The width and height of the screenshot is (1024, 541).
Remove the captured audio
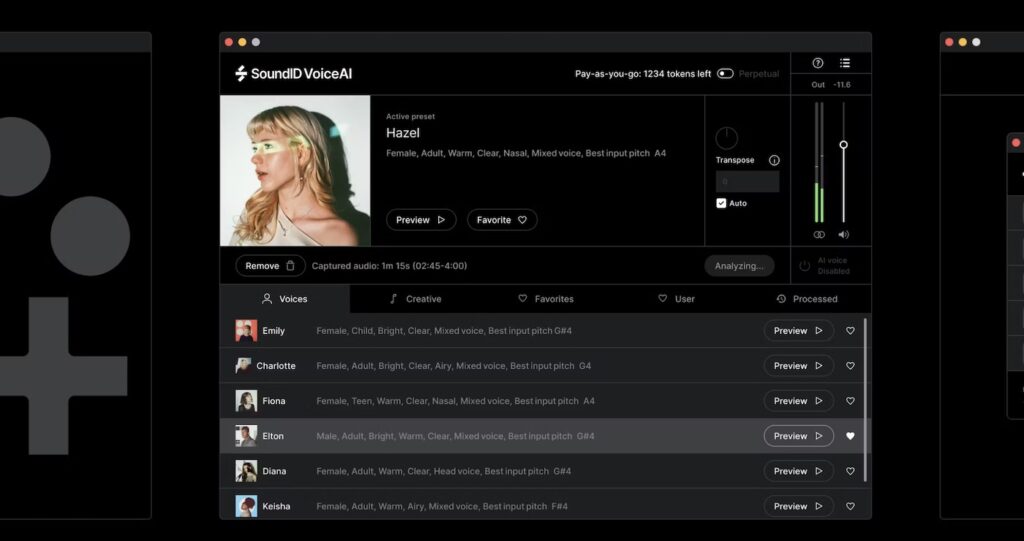(270, 266)
